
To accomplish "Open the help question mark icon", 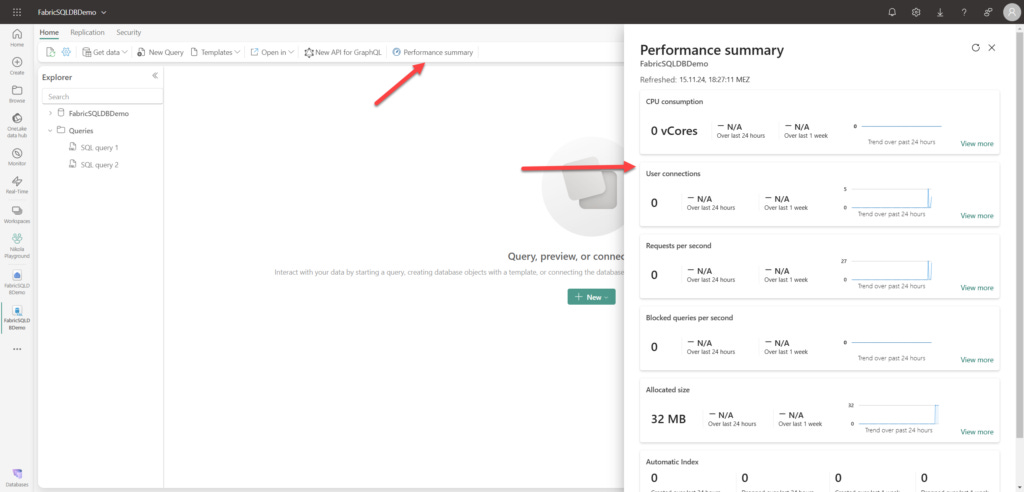I will pos(964,12).
